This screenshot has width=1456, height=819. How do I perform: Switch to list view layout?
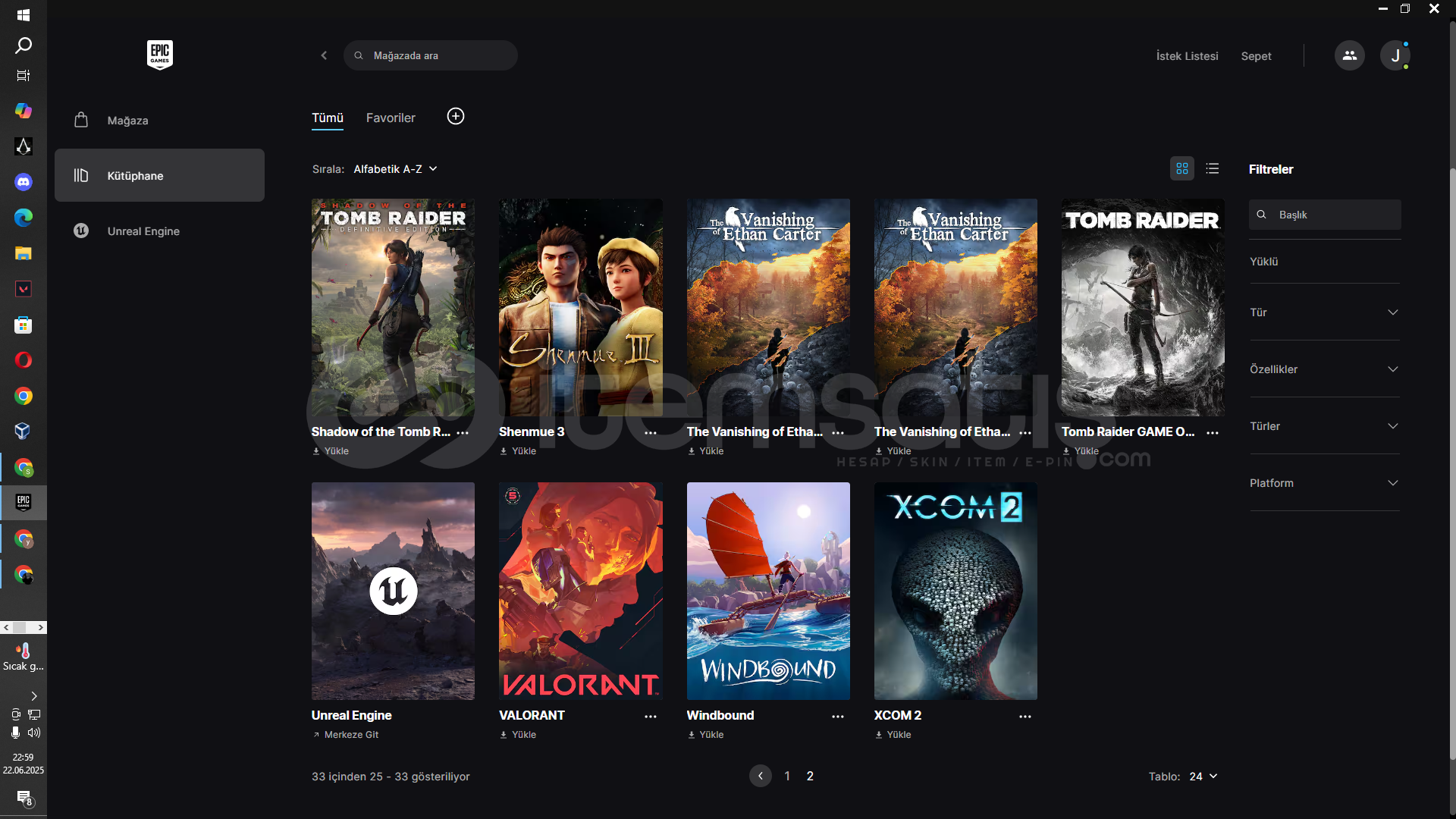point(1212,168)
